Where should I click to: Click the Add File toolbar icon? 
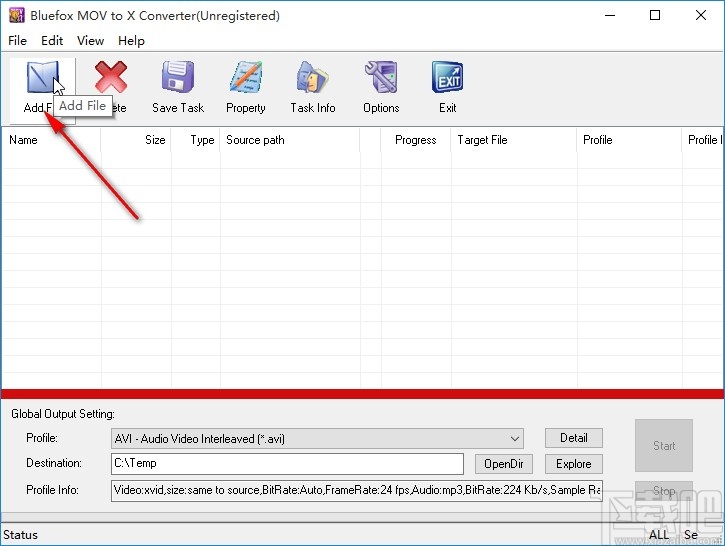tap(42, 77)
